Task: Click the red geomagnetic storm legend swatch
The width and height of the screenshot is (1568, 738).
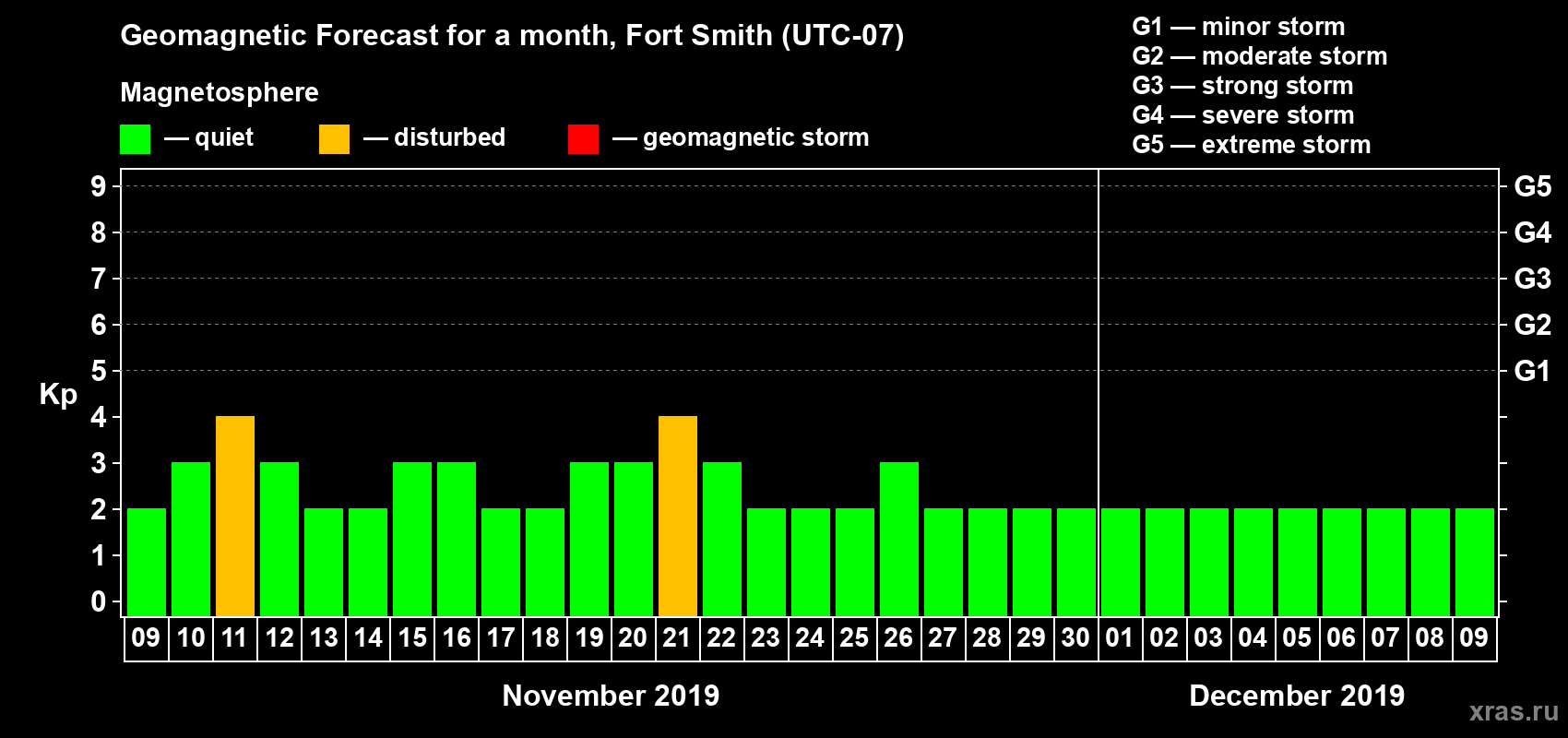Action: [x=583, y=139]
